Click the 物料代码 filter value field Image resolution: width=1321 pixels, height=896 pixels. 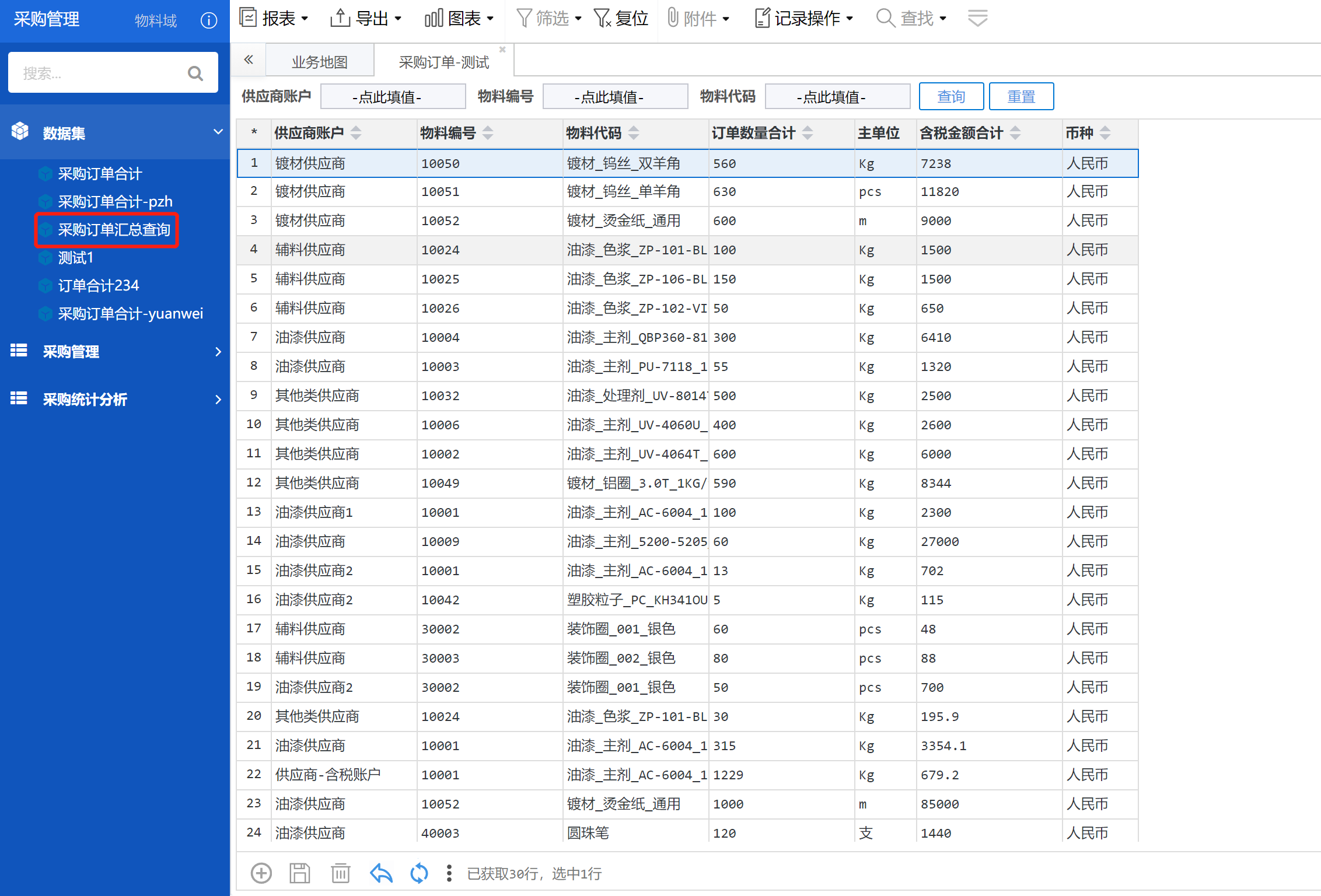click(837, 96)
